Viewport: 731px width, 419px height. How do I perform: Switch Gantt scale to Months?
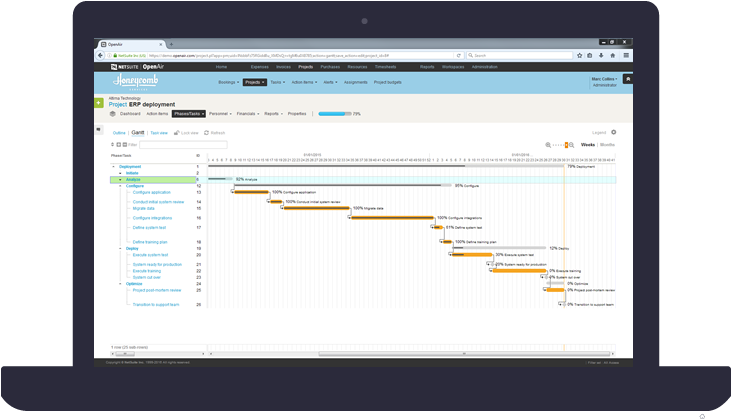(608, 145)
